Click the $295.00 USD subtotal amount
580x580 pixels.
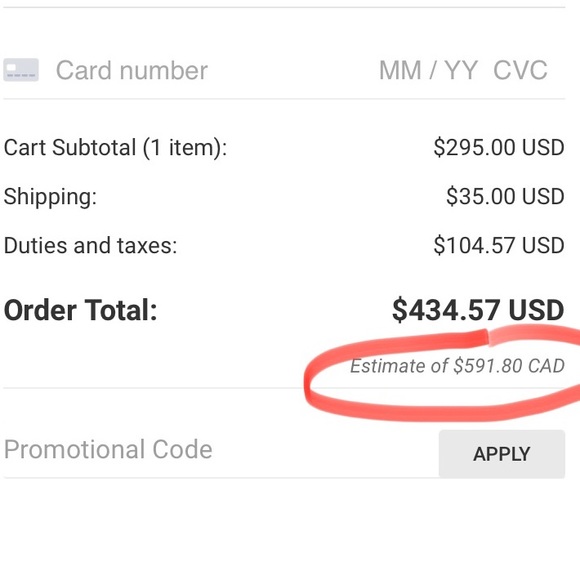pyautogui.click(x=499, y=147)
